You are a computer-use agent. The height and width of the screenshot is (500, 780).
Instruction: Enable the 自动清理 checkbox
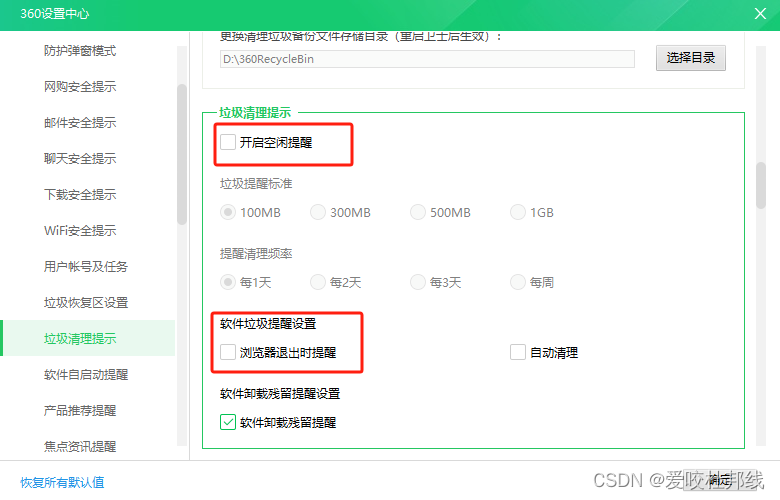[x=518, y=352]
